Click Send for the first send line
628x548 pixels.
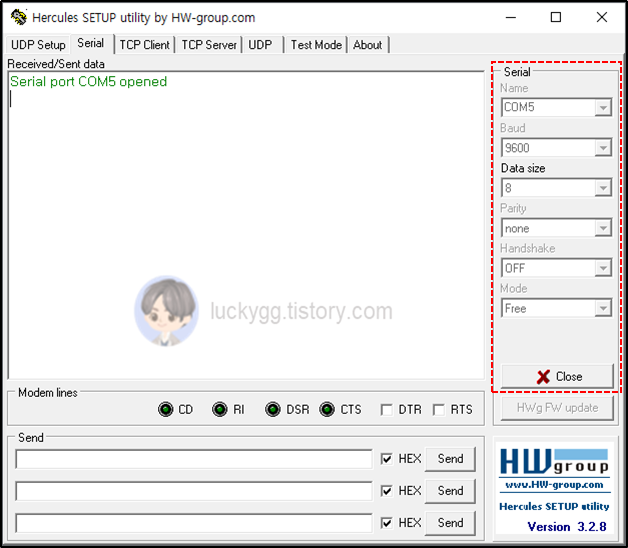click(450, 459)
